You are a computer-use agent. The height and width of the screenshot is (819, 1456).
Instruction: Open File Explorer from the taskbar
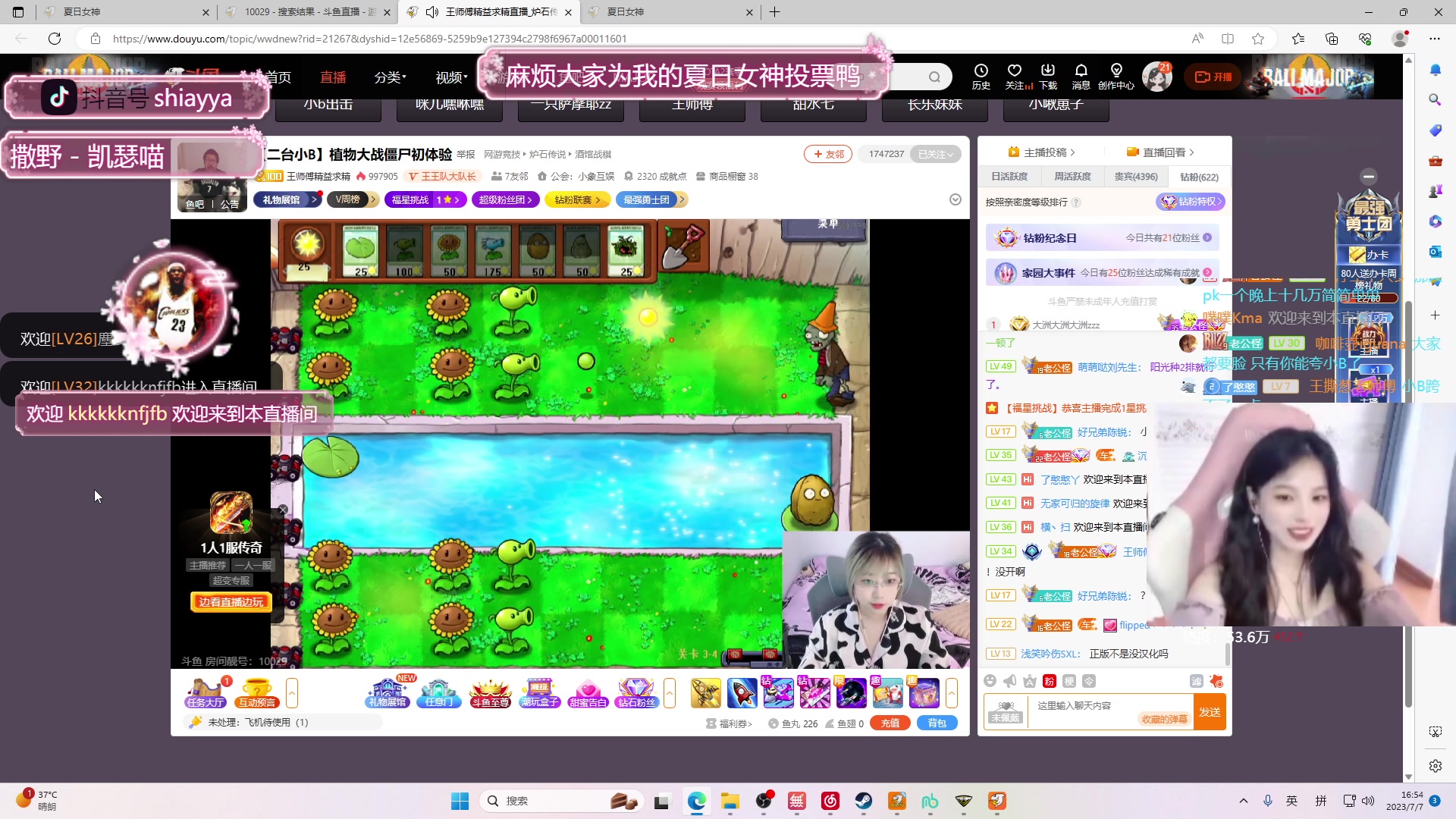730,801
